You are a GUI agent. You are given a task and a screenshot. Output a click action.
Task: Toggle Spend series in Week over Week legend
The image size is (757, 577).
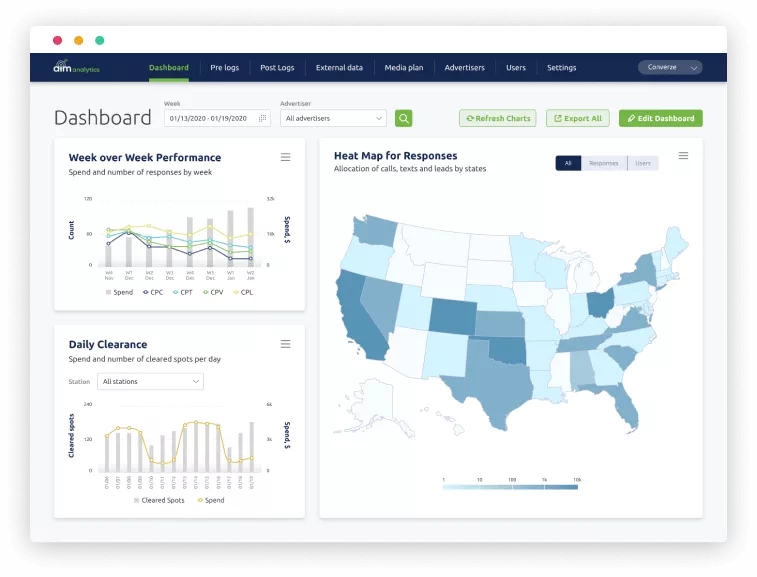(x=119, y=292)
